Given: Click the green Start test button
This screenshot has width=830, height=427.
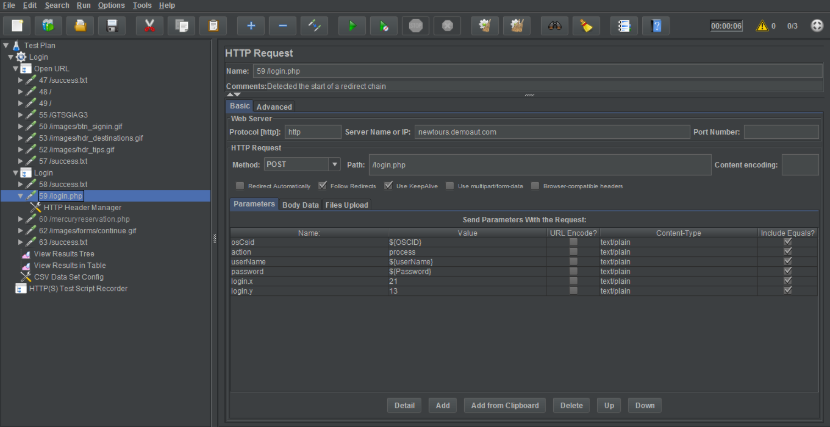Looking at the screenshot, I should pos(352,25).
